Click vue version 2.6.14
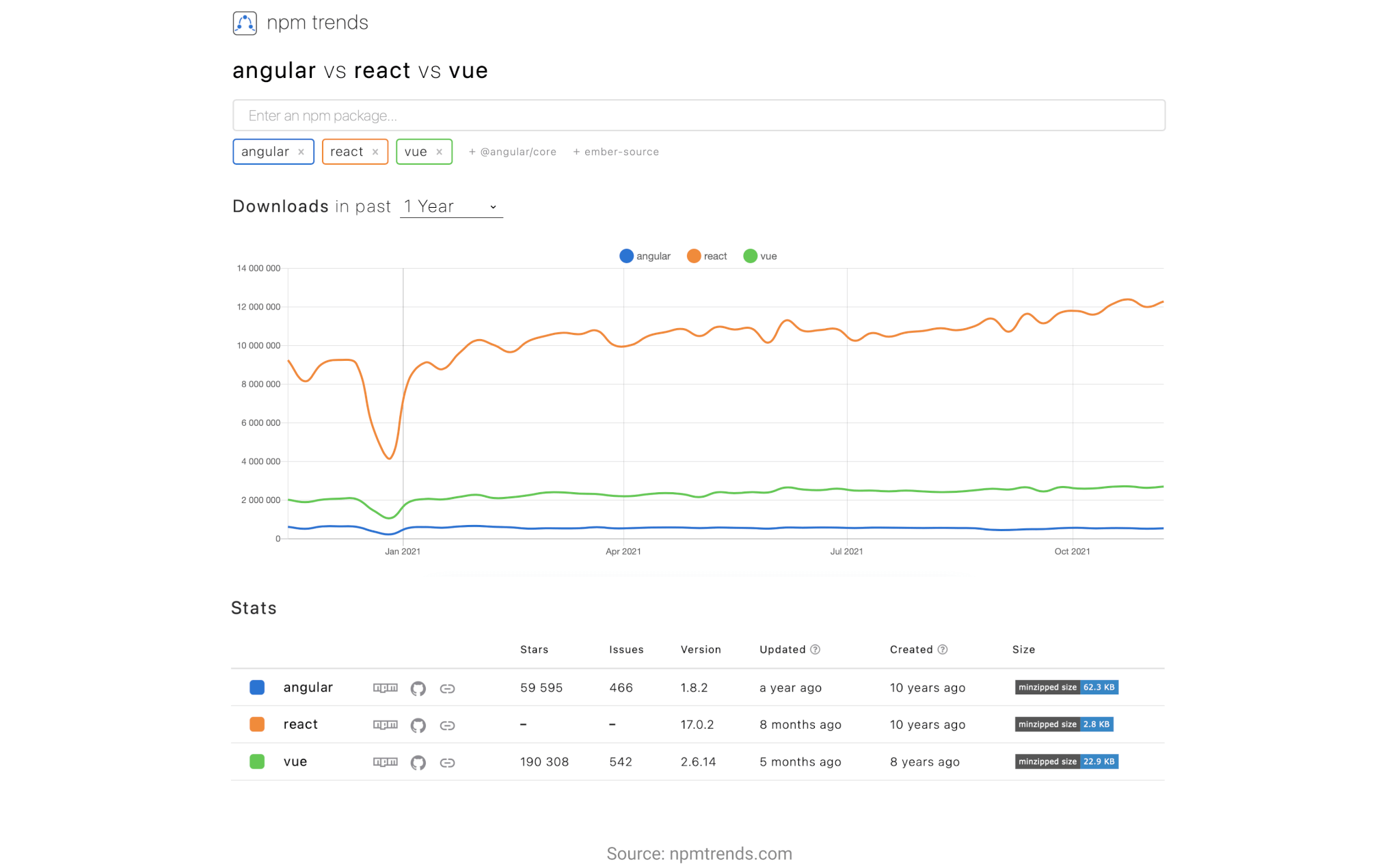This screenshot has width=1400, height=864. tap(698, 761)
